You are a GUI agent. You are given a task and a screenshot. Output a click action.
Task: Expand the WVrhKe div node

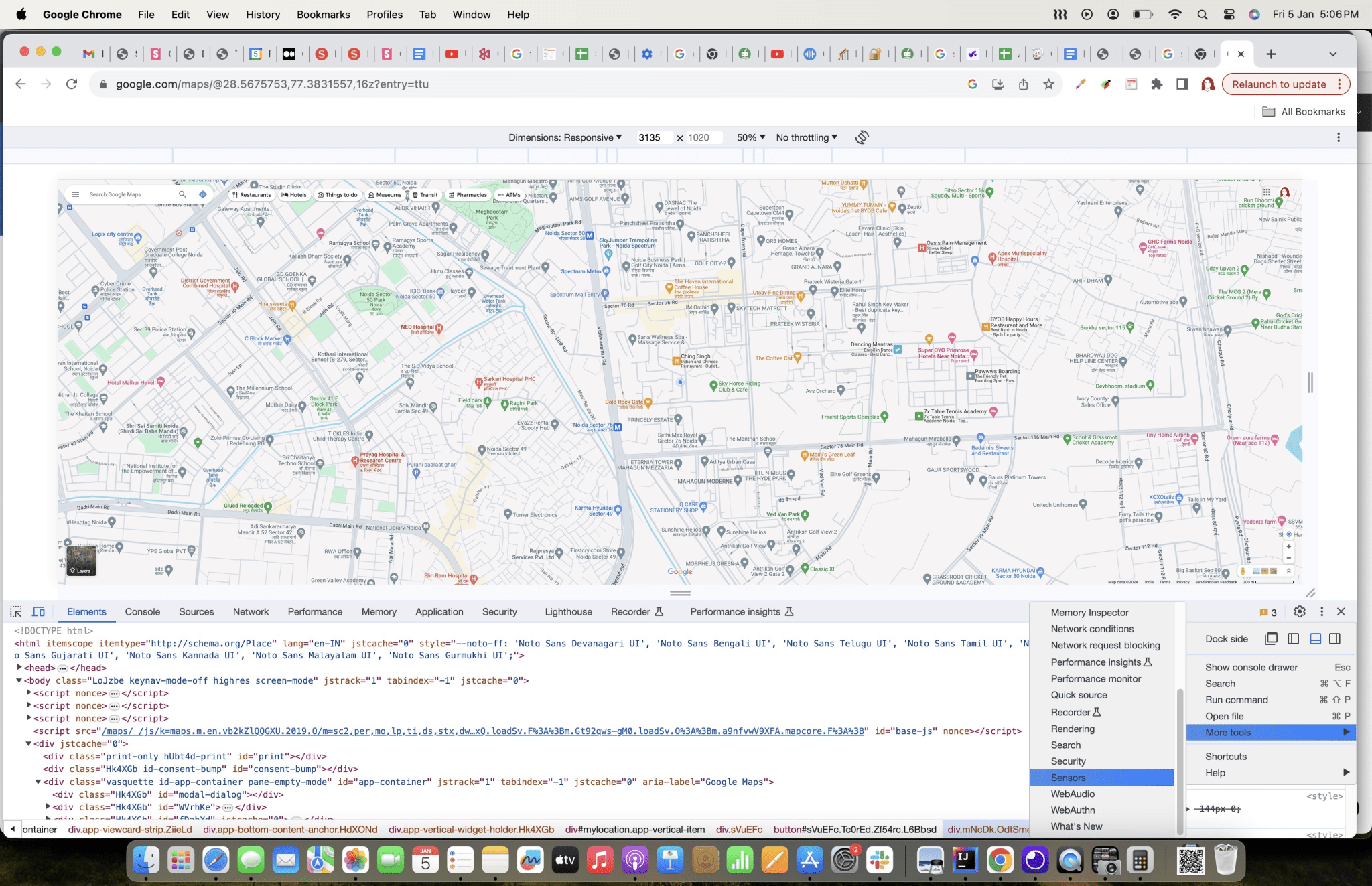coord(48,807)
